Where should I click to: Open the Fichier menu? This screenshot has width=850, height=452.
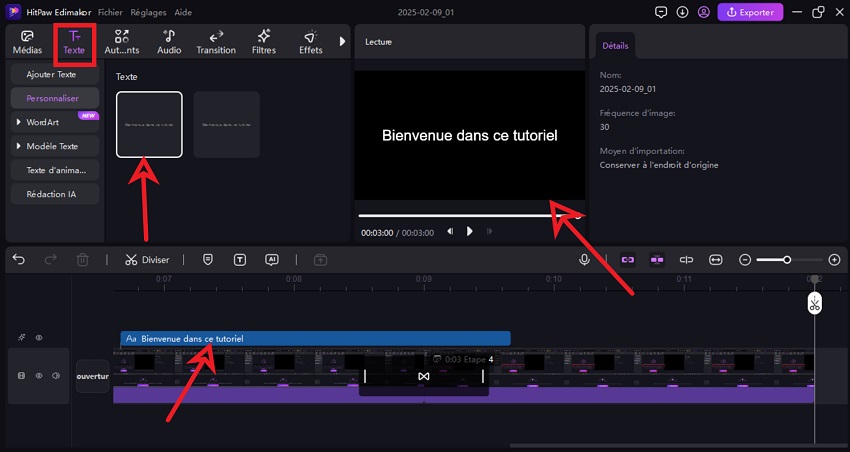pos(110,13)
